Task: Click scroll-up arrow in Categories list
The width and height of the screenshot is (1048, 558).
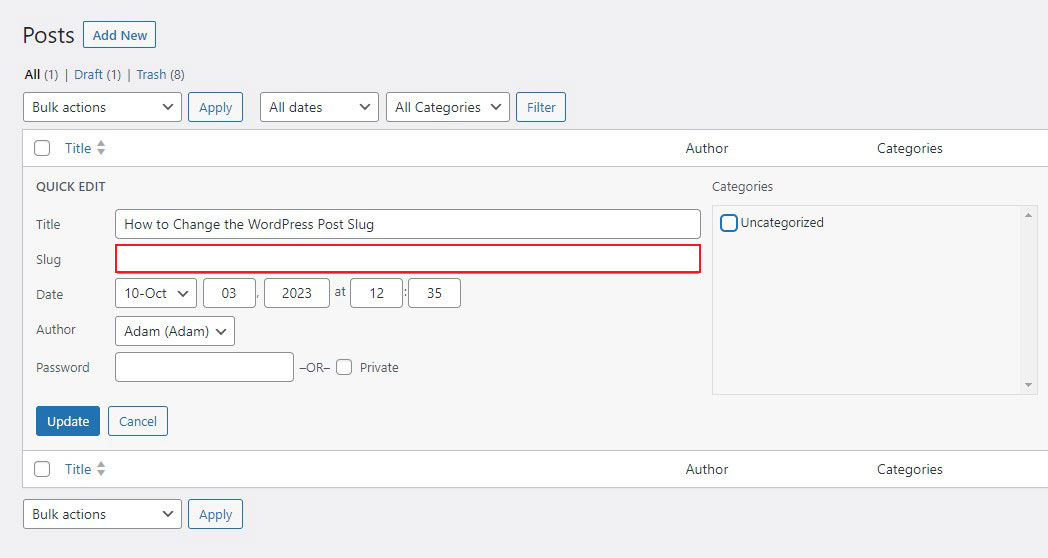Action: [1028, 215]
